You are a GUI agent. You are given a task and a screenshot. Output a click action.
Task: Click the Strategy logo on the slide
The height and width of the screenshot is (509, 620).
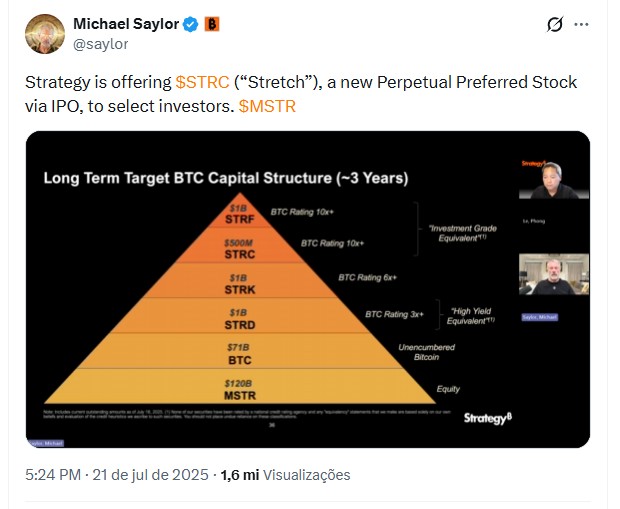488,418
